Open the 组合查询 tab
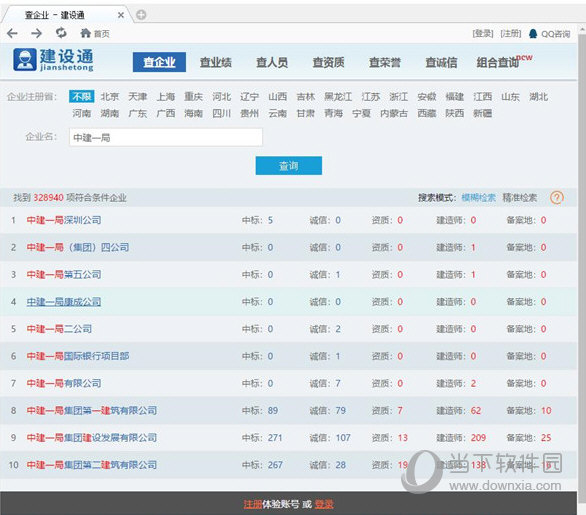This screenshot has width=586, height=515. [x=498, y=62]
